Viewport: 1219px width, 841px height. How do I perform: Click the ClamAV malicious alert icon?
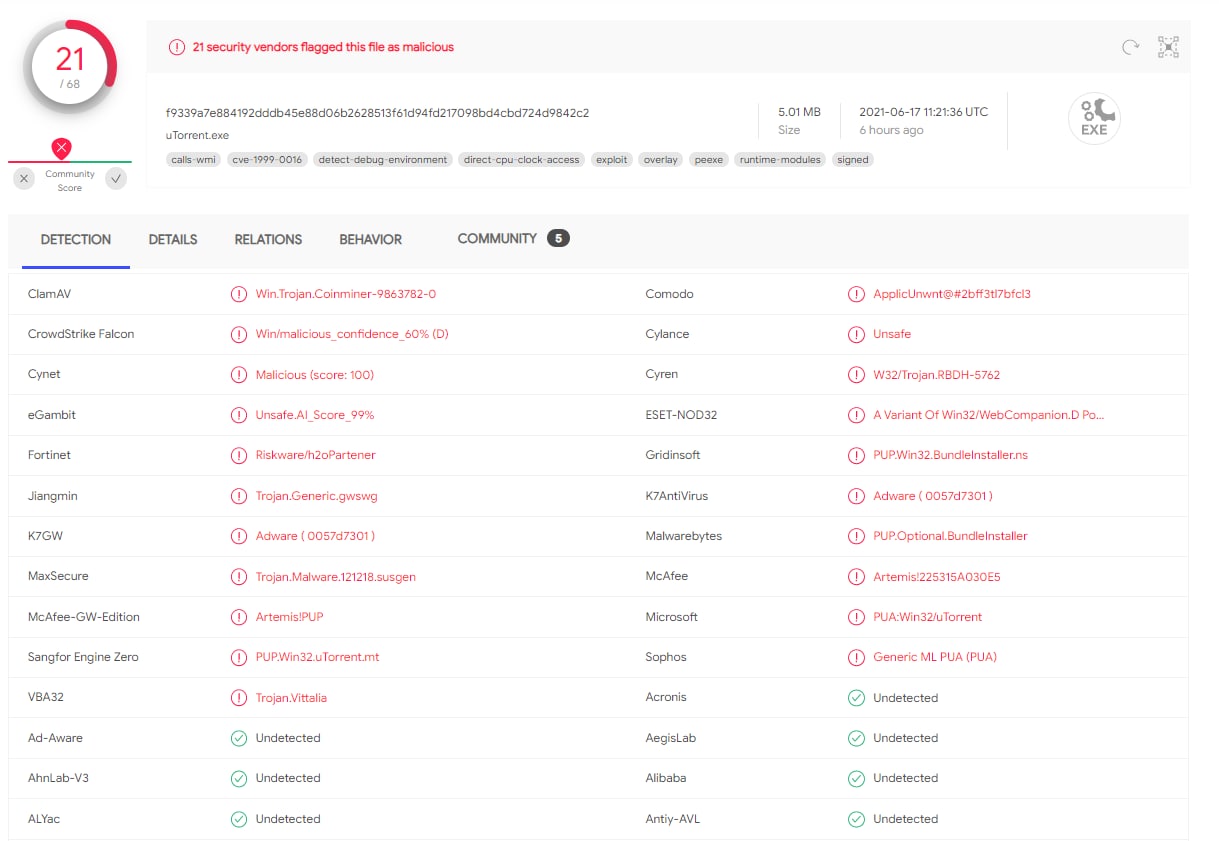[x=239, y=294]
